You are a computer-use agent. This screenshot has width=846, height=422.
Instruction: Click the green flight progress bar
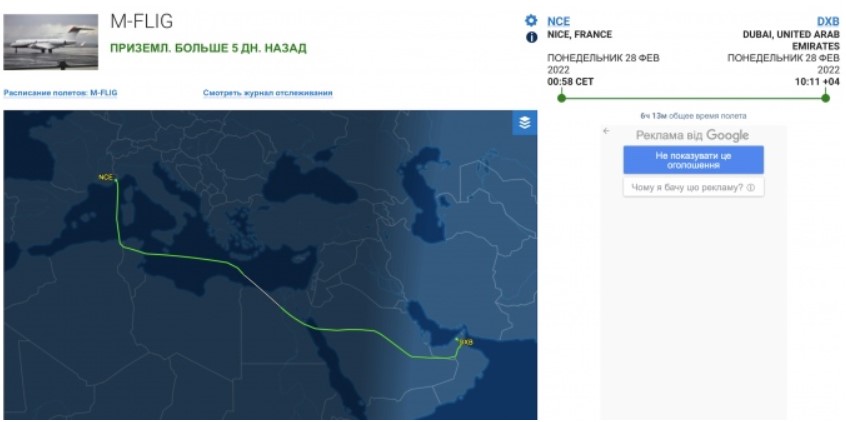(x=693, y=97)
